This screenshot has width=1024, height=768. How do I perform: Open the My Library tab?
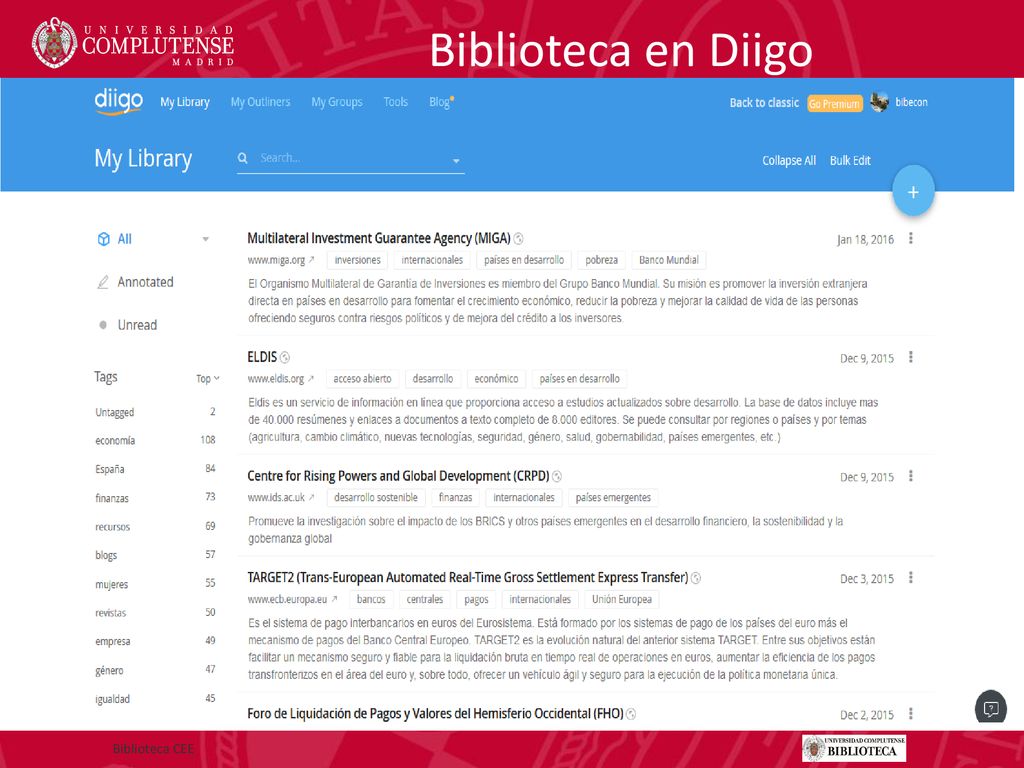pyautogui.click(x=185, y=102)
